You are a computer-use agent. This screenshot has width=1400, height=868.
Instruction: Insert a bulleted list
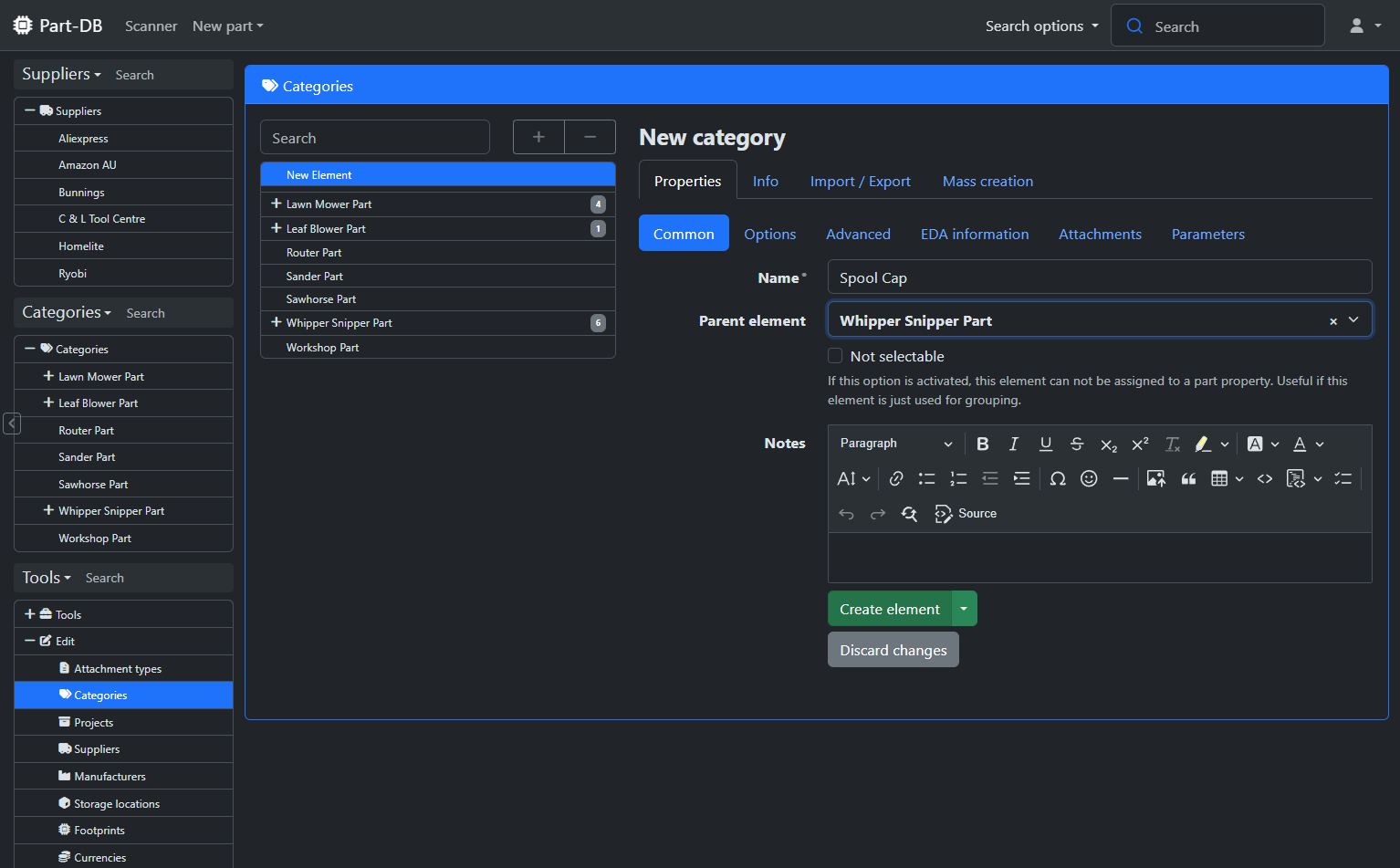[927, 478]
